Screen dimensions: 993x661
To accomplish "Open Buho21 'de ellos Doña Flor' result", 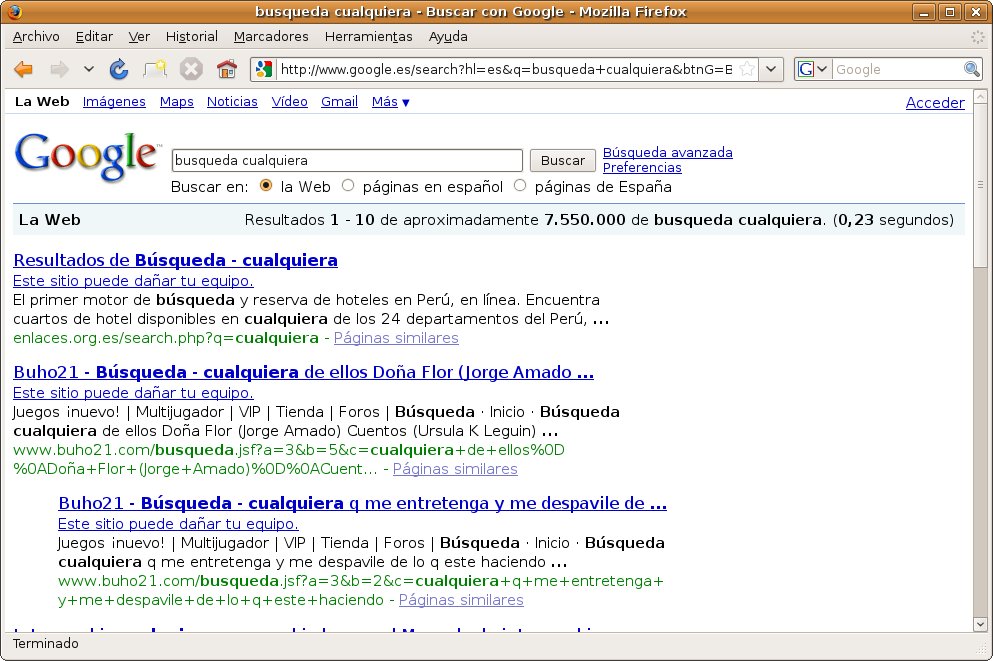I will coord(303,372).
